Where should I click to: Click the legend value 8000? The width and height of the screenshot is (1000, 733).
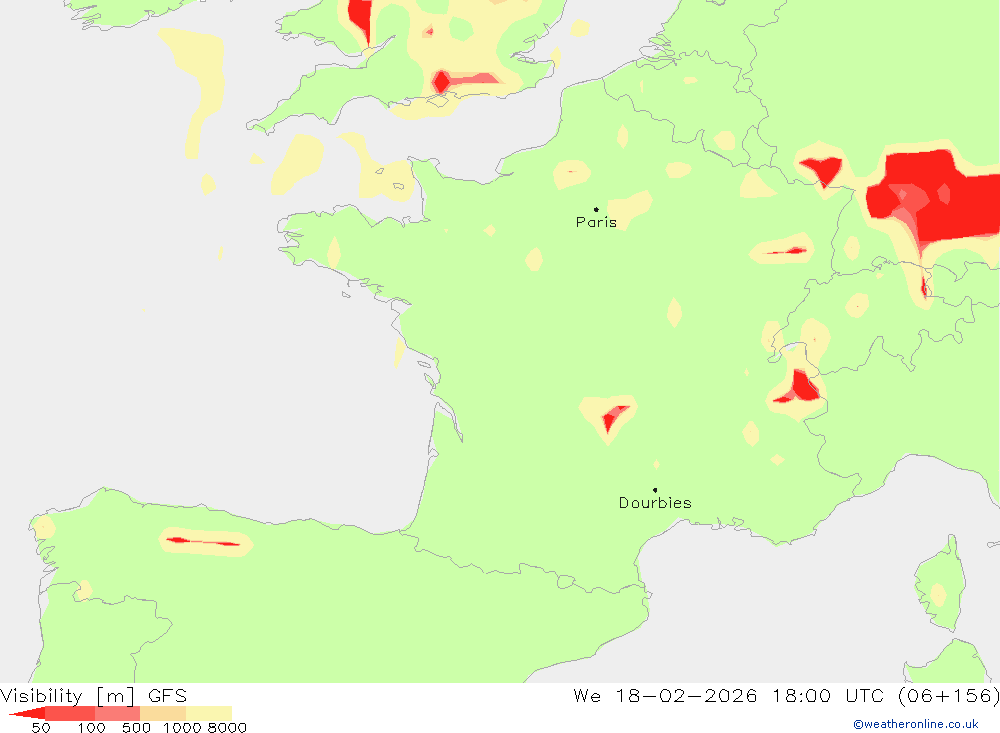coord(227,727)
